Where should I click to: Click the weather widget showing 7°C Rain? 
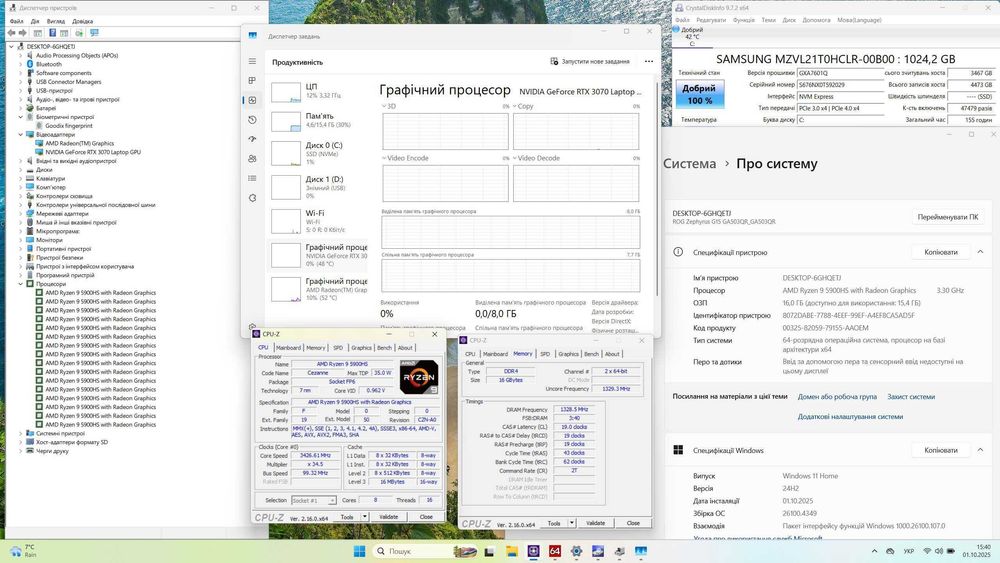coord(22,551)
